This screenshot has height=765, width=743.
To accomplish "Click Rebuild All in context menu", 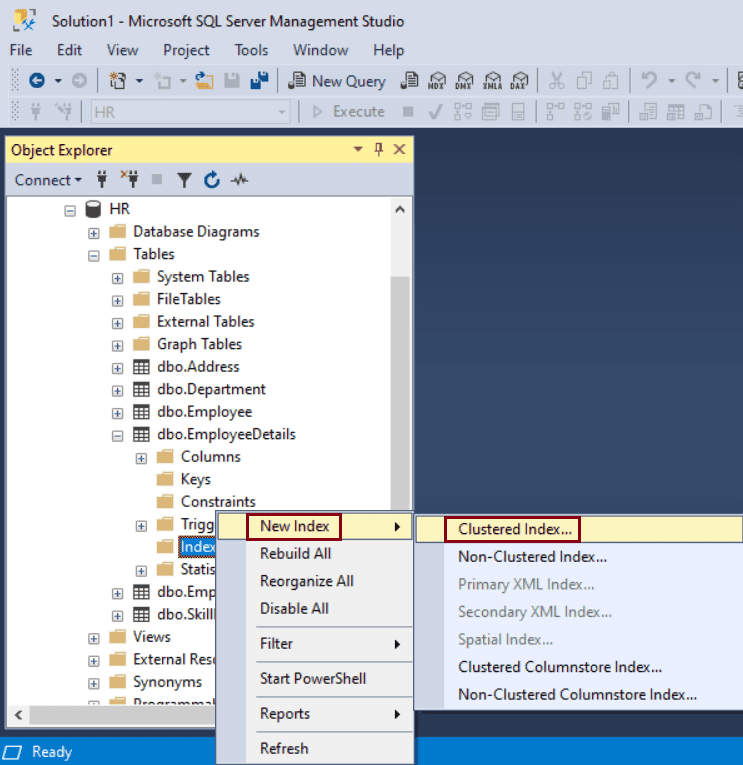I will pos(295,553).
